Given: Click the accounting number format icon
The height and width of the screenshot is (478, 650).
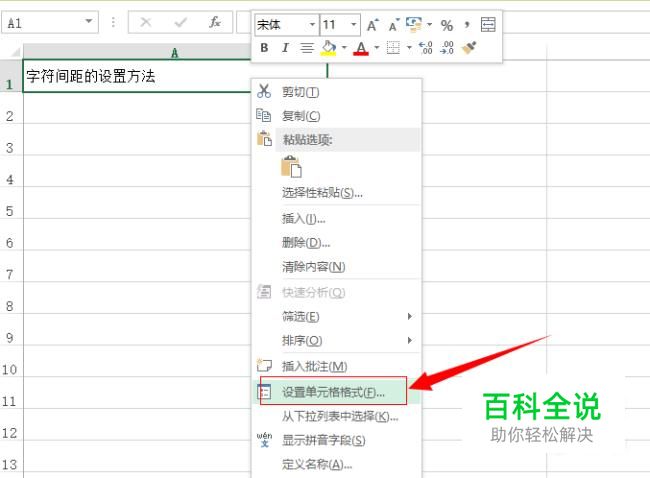Looking at the screenshot, I should click(414, 25).
